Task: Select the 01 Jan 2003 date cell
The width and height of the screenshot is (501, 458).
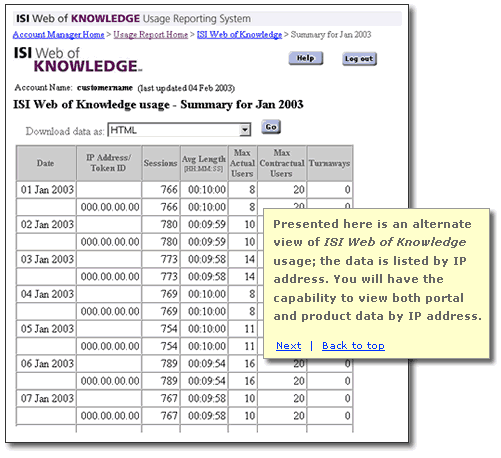Action: point(46,190)
